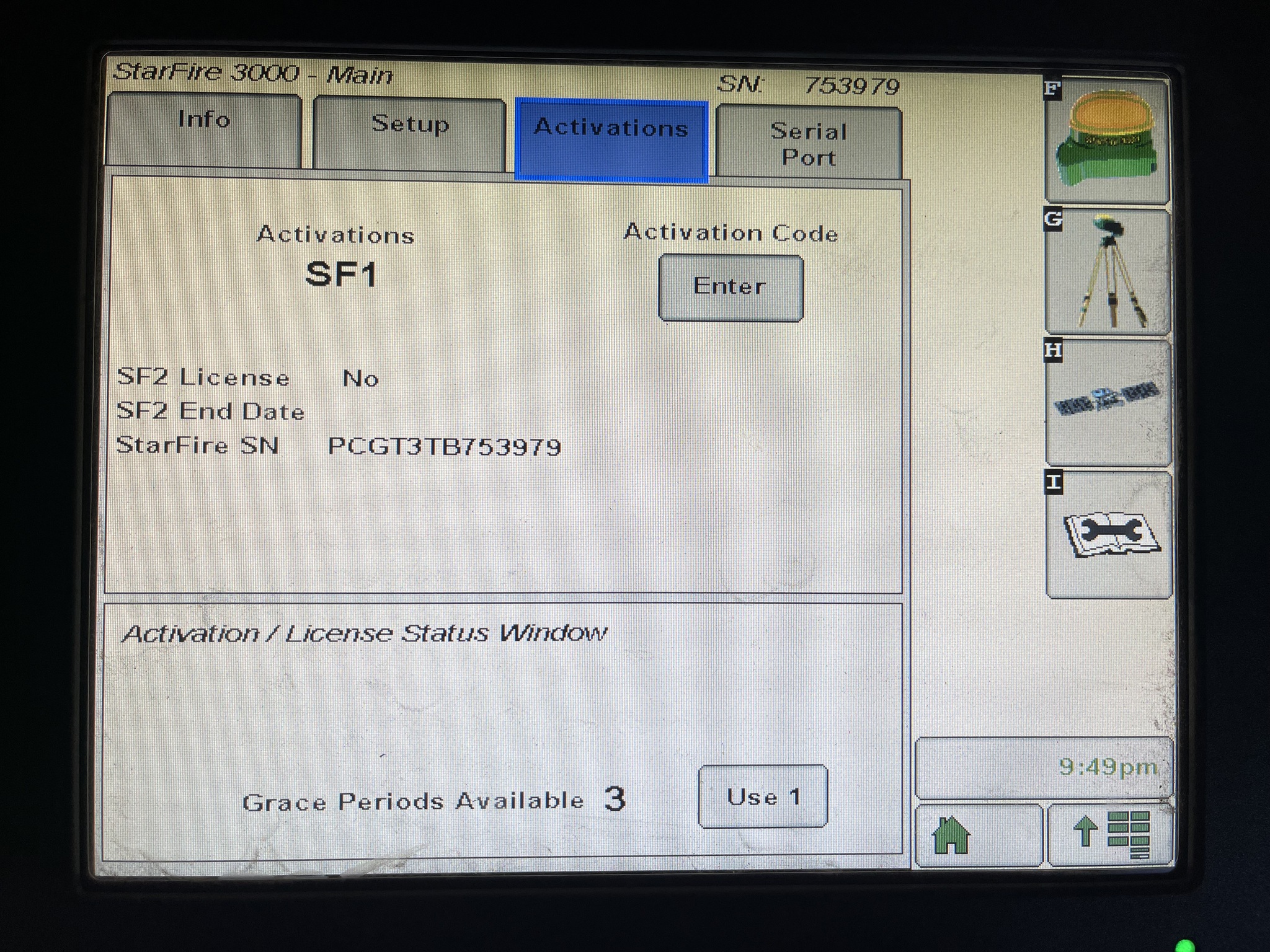Open the diagnostics wrench book softkey I

point(1109,534)
